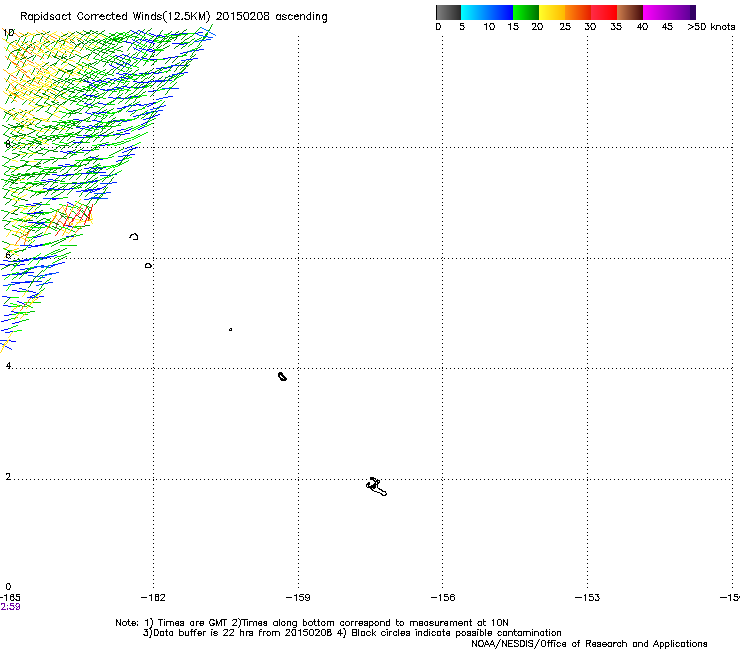This screenshot has height=650, width=740.
Task: Click the gray 0-5 knots legend segment
Action: (x=448, y=12)
